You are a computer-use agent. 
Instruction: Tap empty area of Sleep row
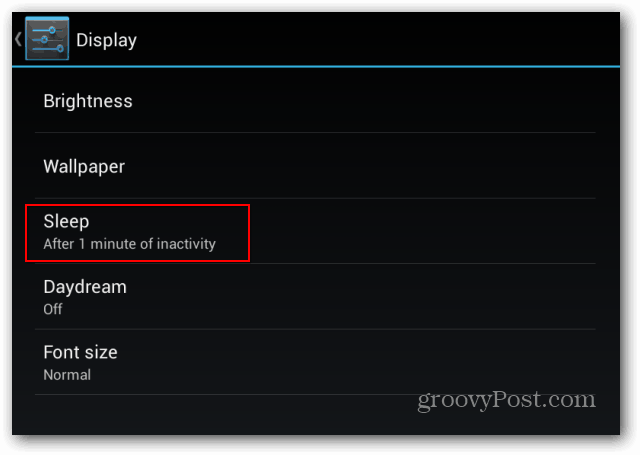pyautogui.click(x=420, y=231)
